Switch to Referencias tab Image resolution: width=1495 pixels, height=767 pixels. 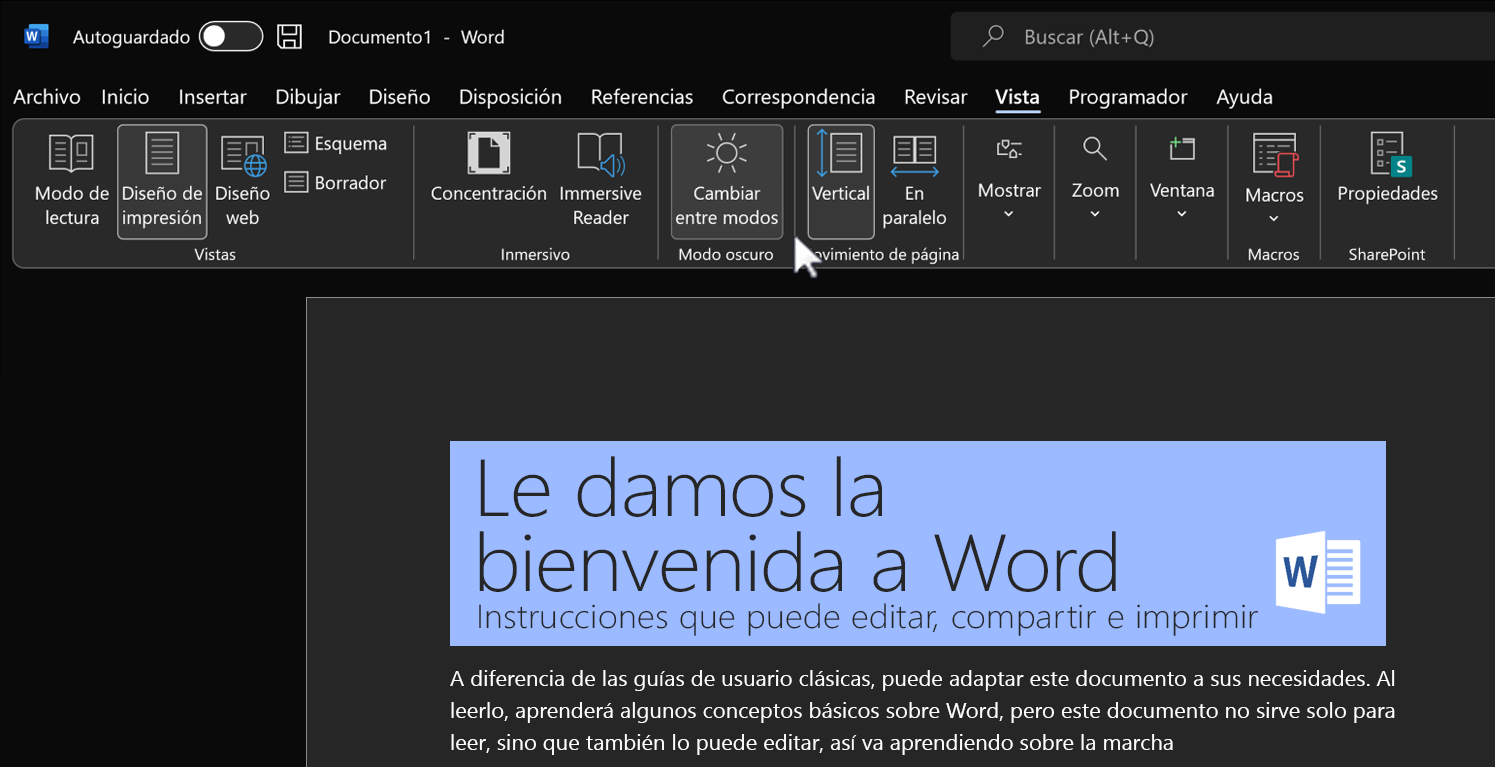pos(642,97)
